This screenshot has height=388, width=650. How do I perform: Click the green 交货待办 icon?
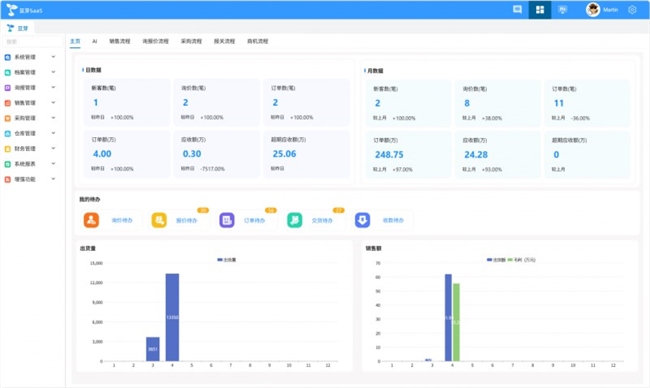tap(295, 220)
